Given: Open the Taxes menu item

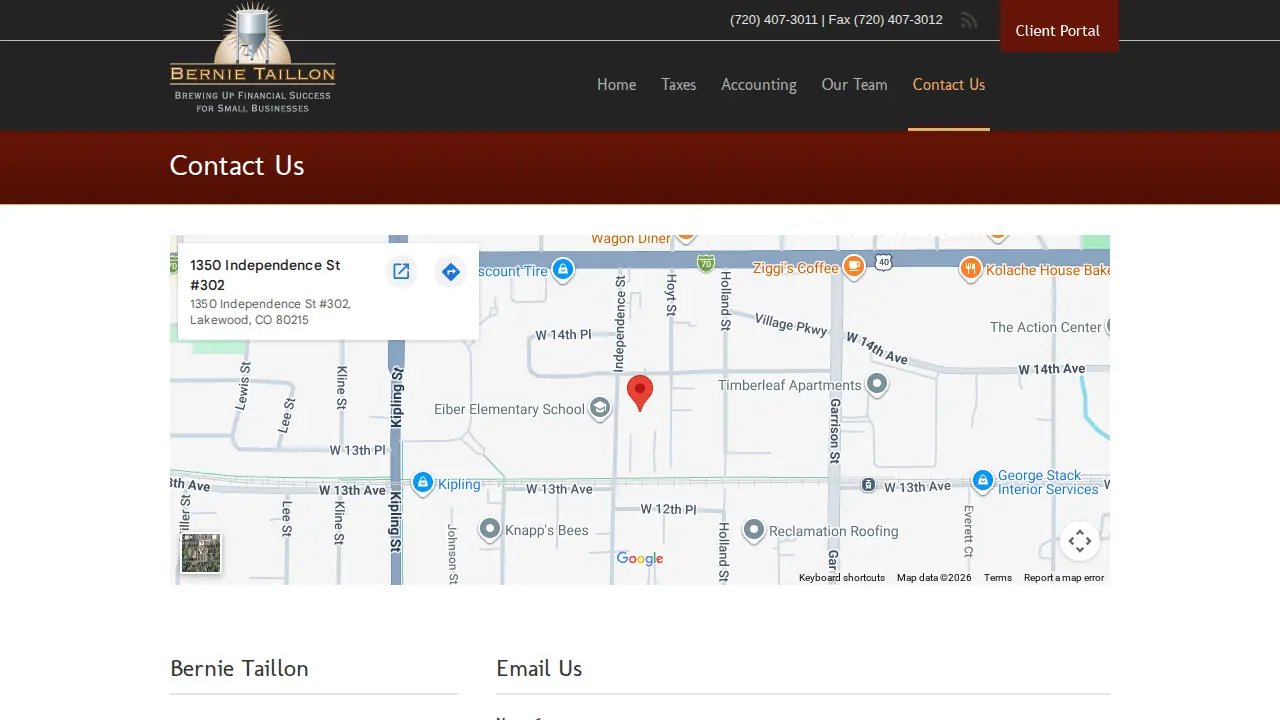Looking at the screenshot, I should [x=678, y=85].
